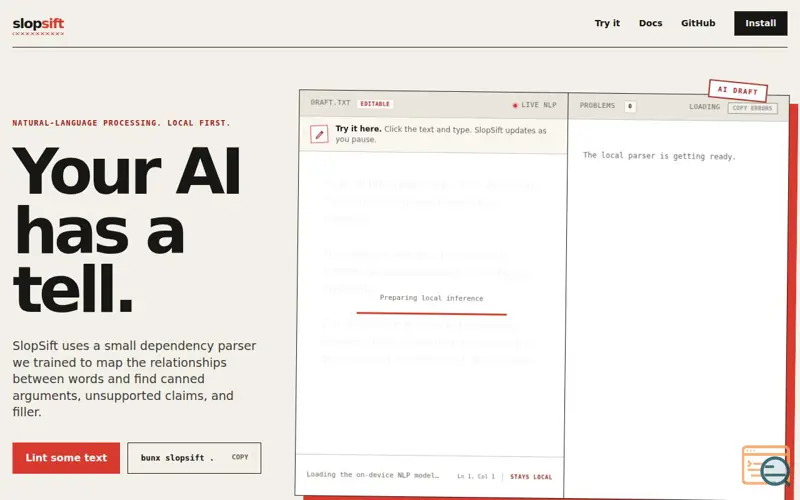Click the 'Natural-language processing. Local first.' tagline
The width and height of the screenshot is (800, 500).
[121, 123]
